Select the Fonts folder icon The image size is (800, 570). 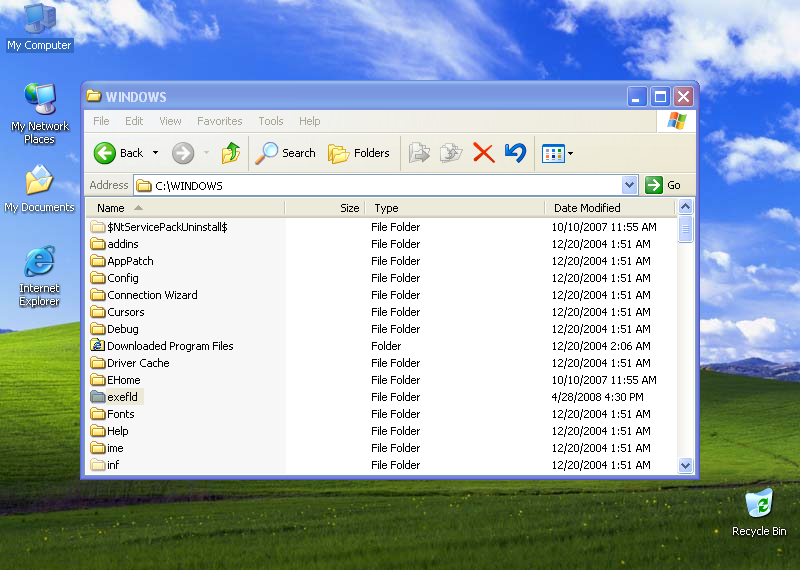(x=97, y=413)
